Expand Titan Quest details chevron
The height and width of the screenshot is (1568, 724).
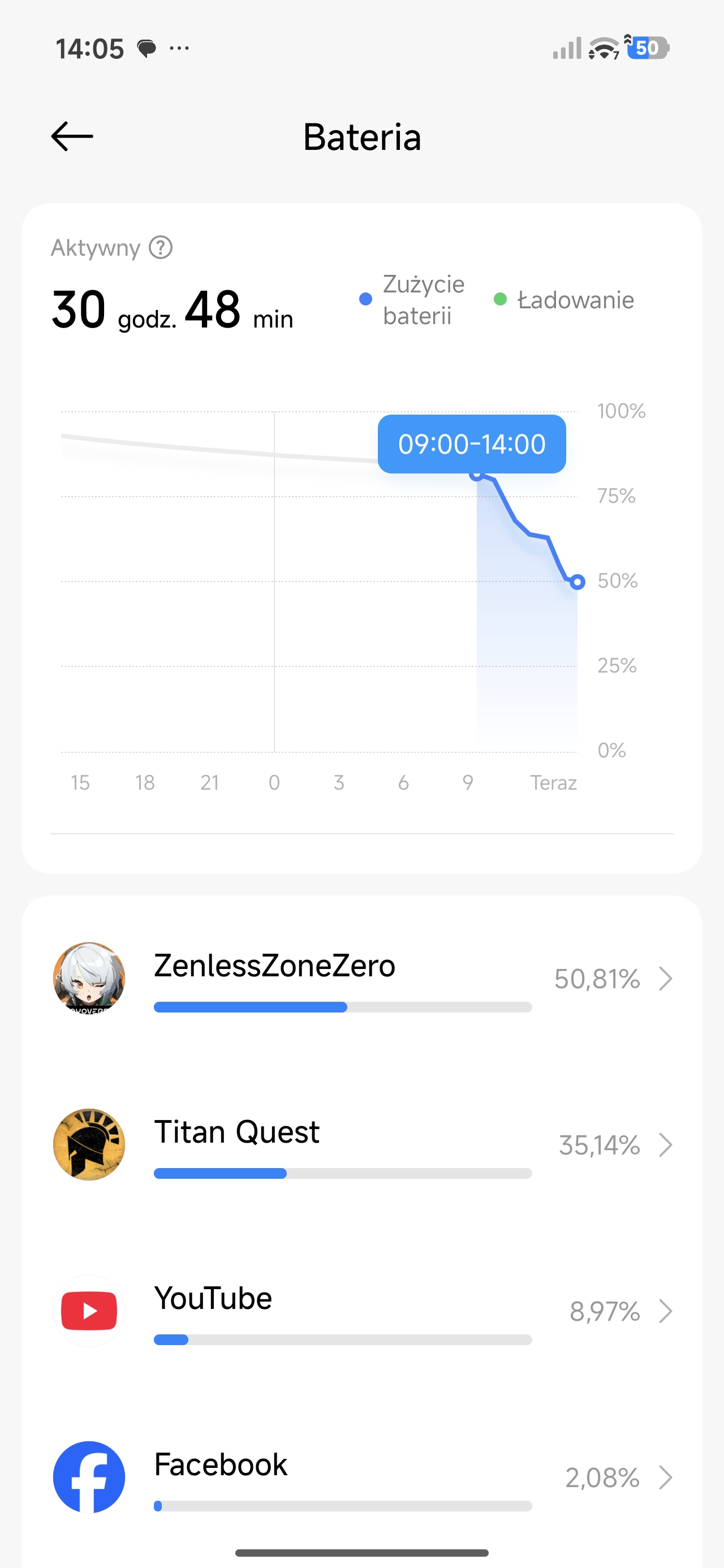click(666, 1145)
